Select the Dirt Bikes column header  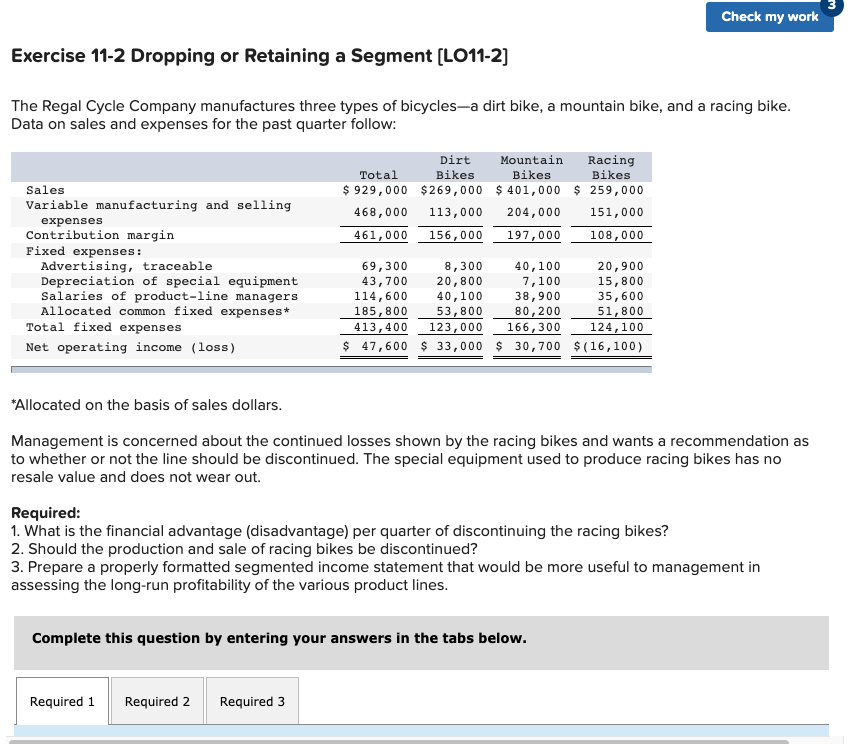coord(455,167)
